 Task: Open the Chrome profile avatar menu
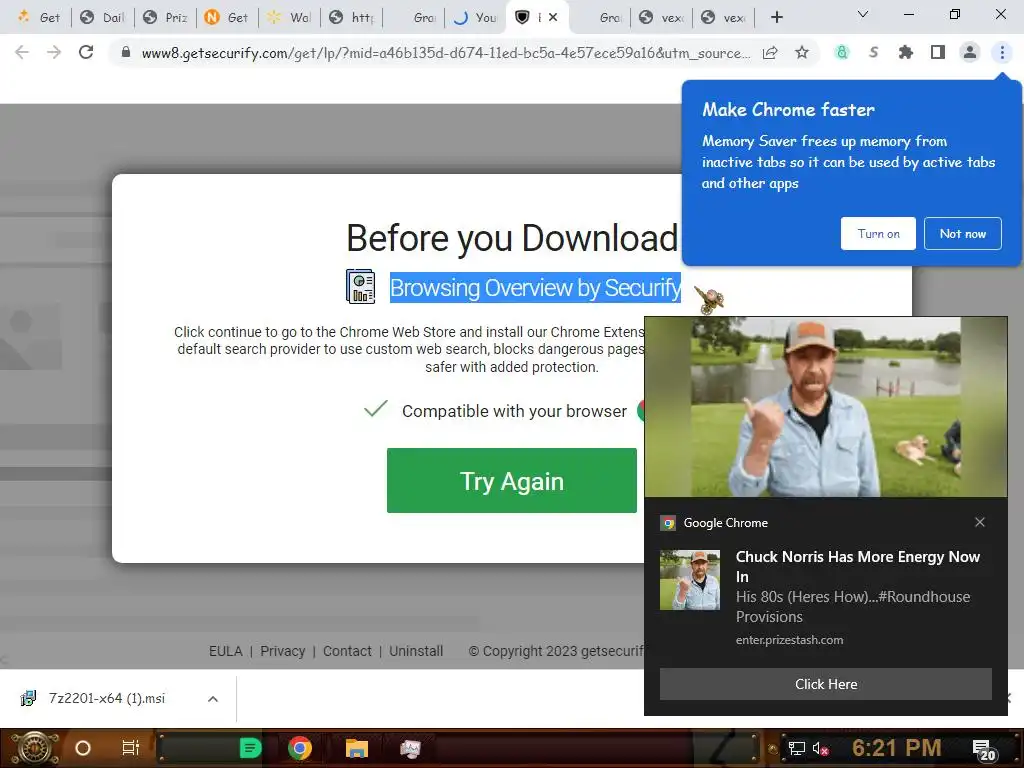[970, 52]
